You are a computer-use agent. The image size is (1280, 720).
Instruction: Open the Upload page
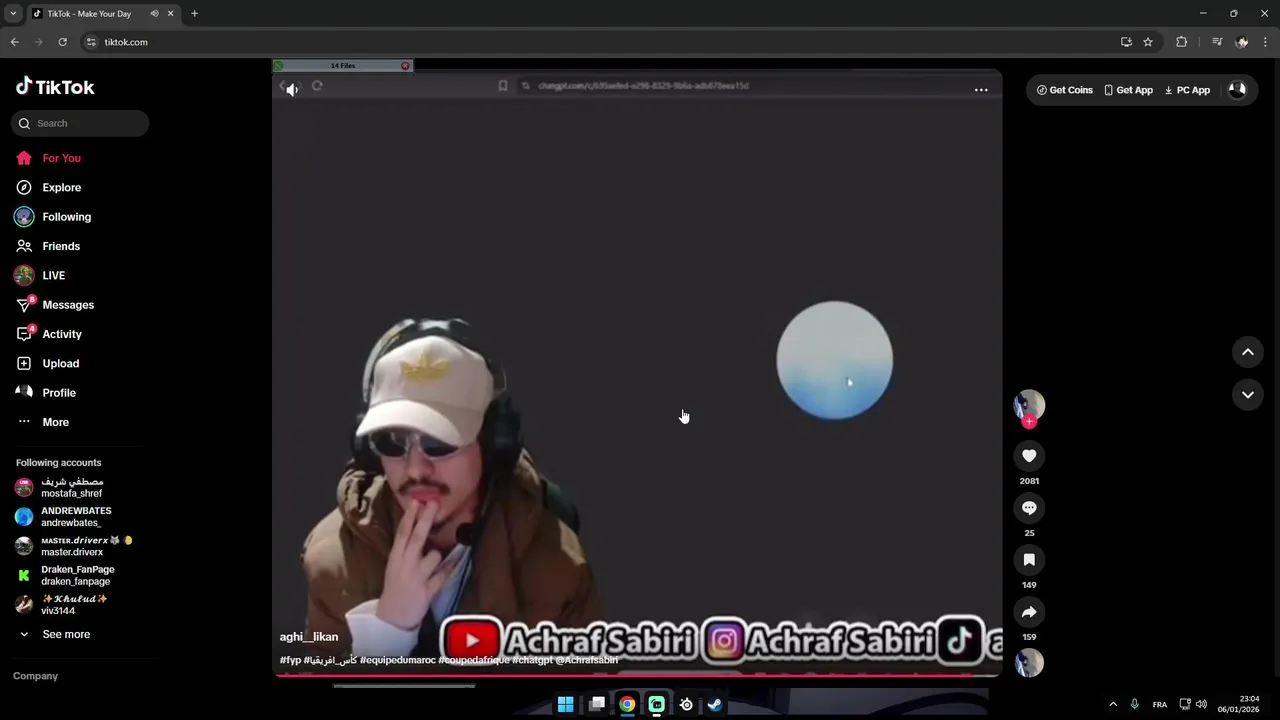coord(47,363)
